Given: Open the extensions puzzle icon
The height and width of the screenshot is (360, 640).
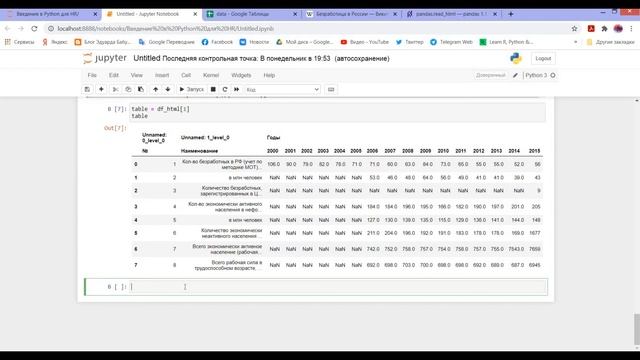Looking at the screenshot, I should click(604, 29).
